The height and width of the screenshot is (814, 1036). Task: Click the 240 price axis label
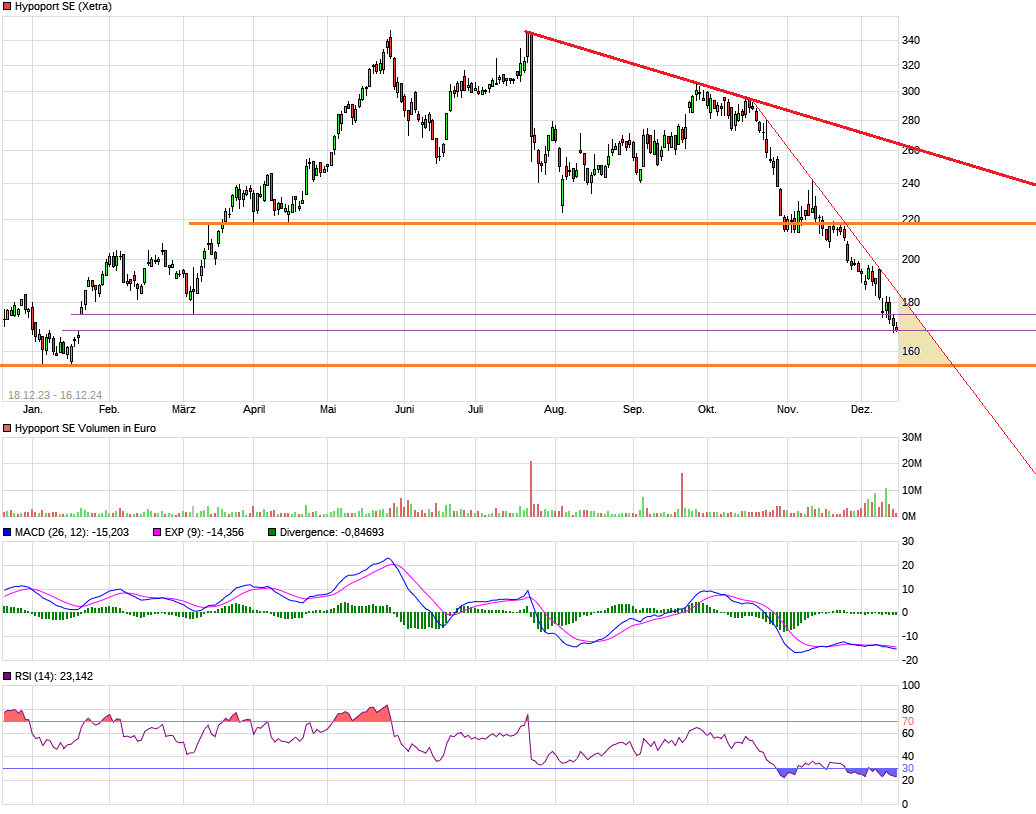click(911, 183)
